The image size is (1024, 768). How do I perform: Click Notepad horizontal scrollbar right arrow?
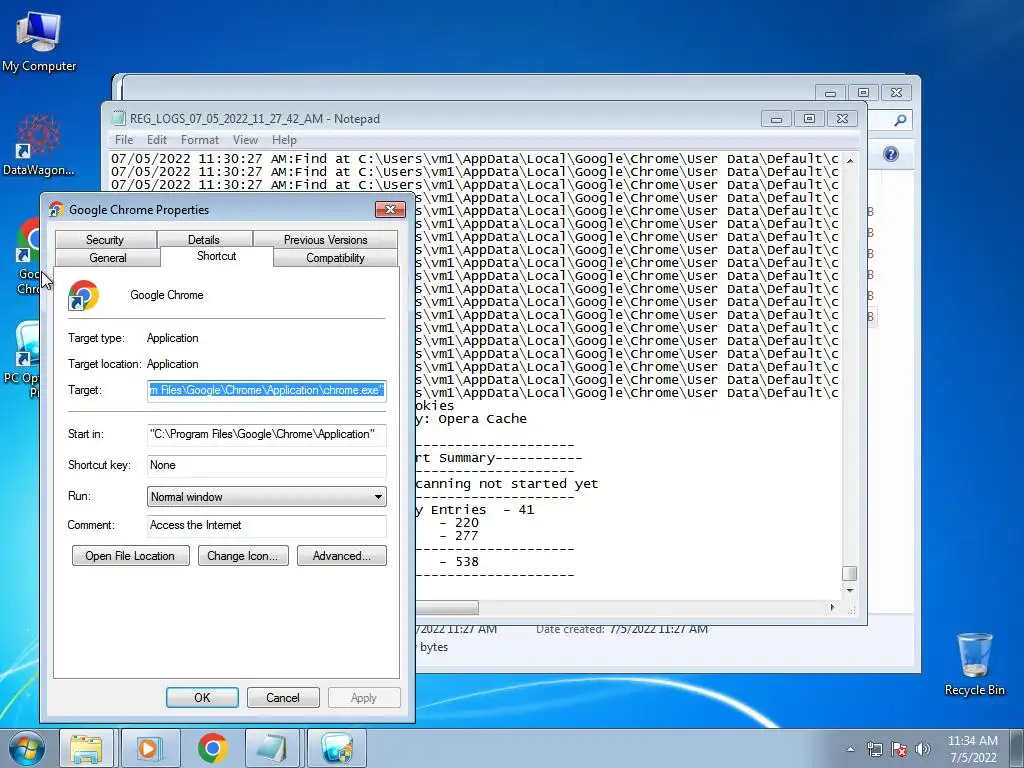tap(832, 607)
